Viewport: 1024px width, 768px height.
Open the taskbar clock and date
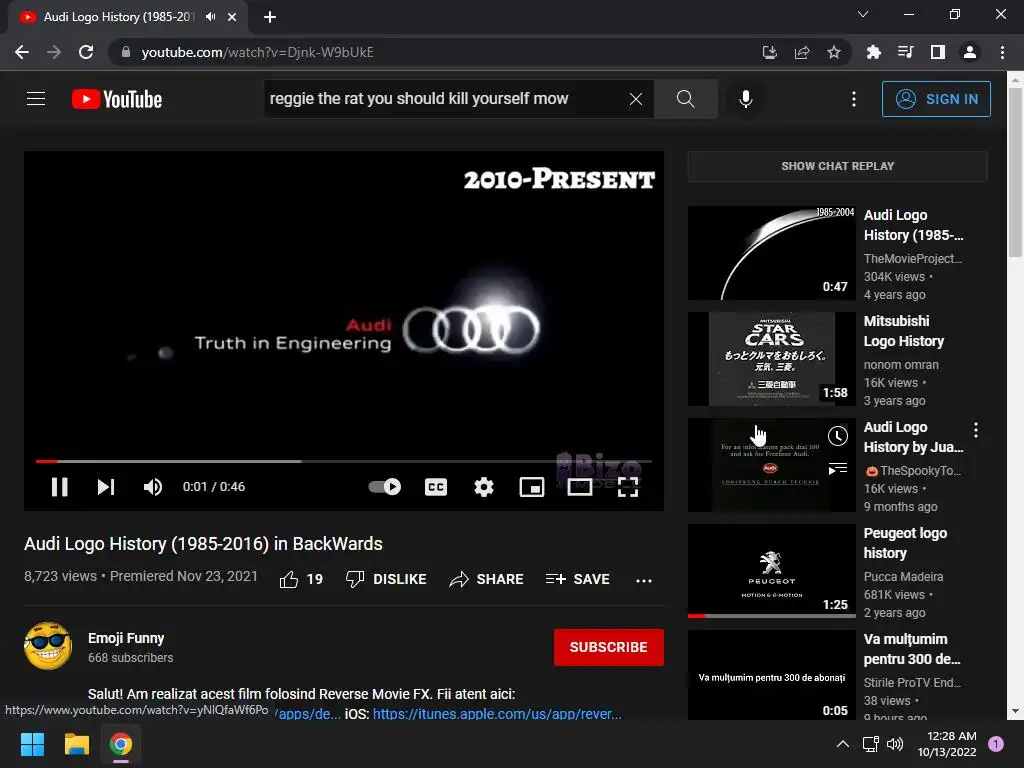point(947,744)
